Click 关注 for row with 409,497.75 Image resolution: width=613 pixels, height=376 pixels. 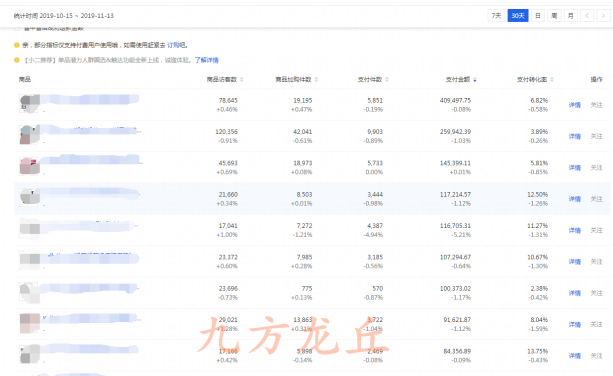(x=596, y=105)
